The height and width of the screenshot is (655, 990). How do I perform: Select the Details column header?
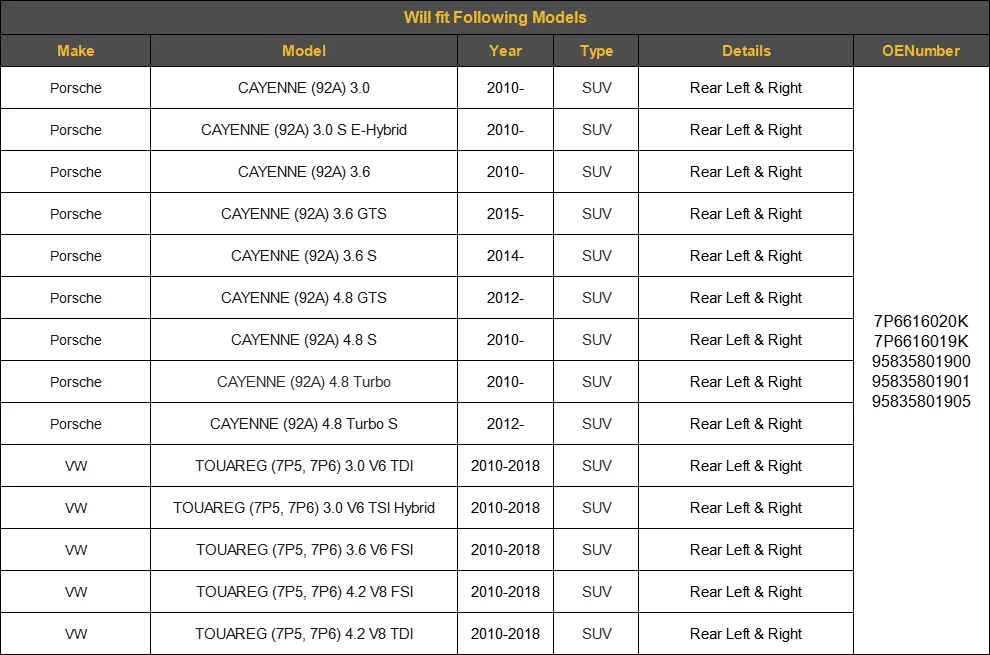746,51
